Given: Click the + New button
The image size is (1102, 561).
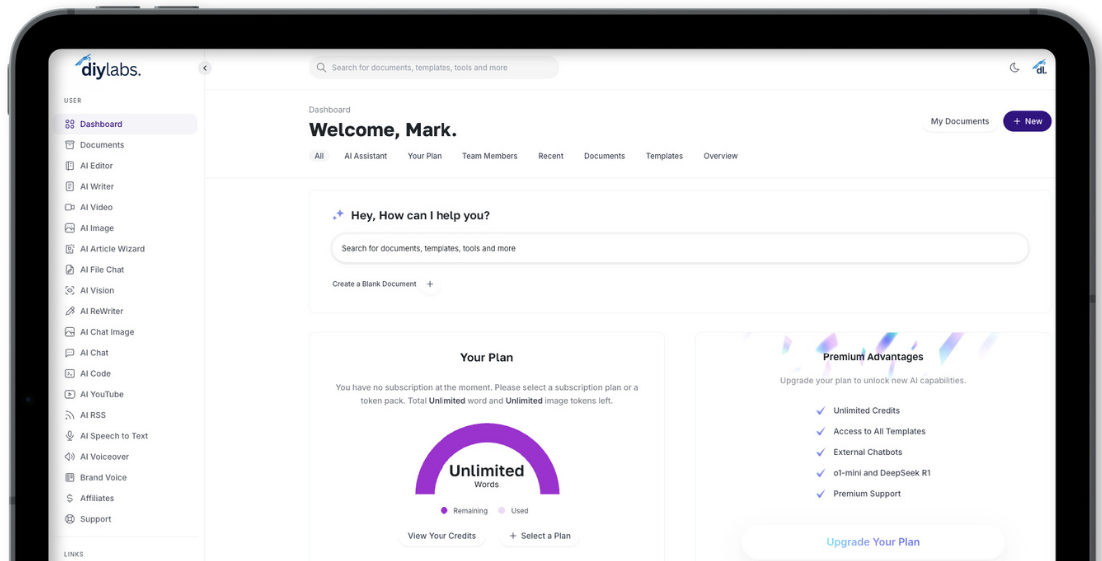Looking at the screenshot, I should click(x=1027, y=122).
